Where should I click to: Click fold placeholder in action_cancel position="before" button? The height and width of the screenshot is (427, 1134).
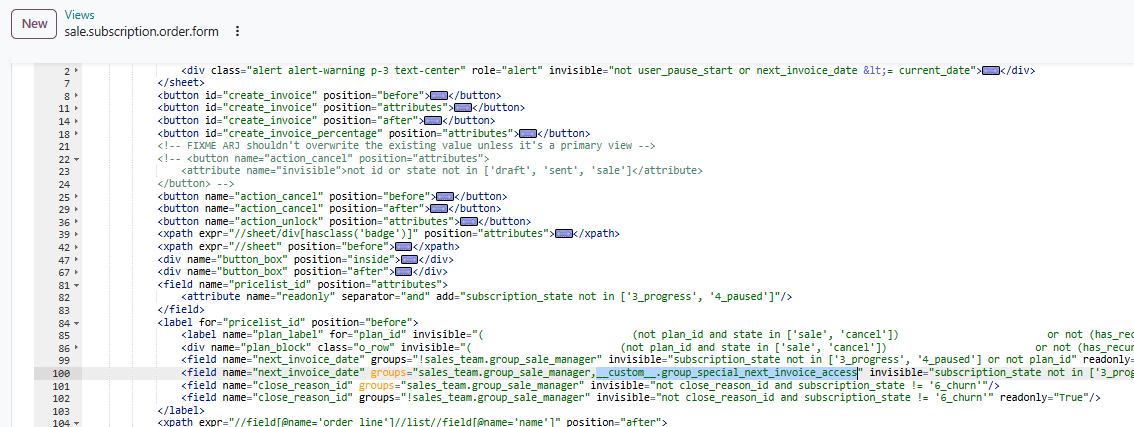[x=446, y=196]
